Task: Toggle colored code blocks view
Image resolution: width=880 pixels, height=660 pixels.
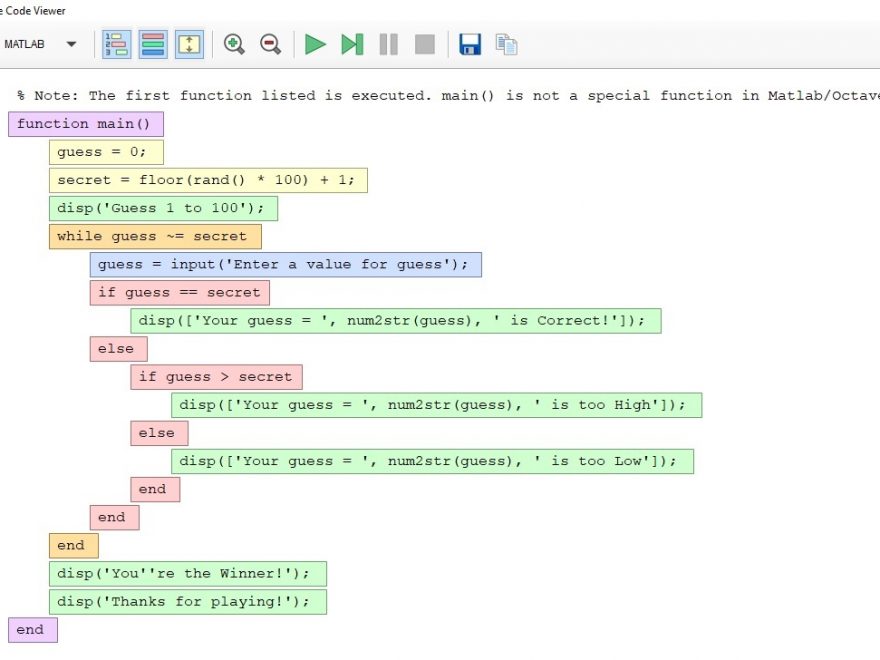Action: point(153,44)
